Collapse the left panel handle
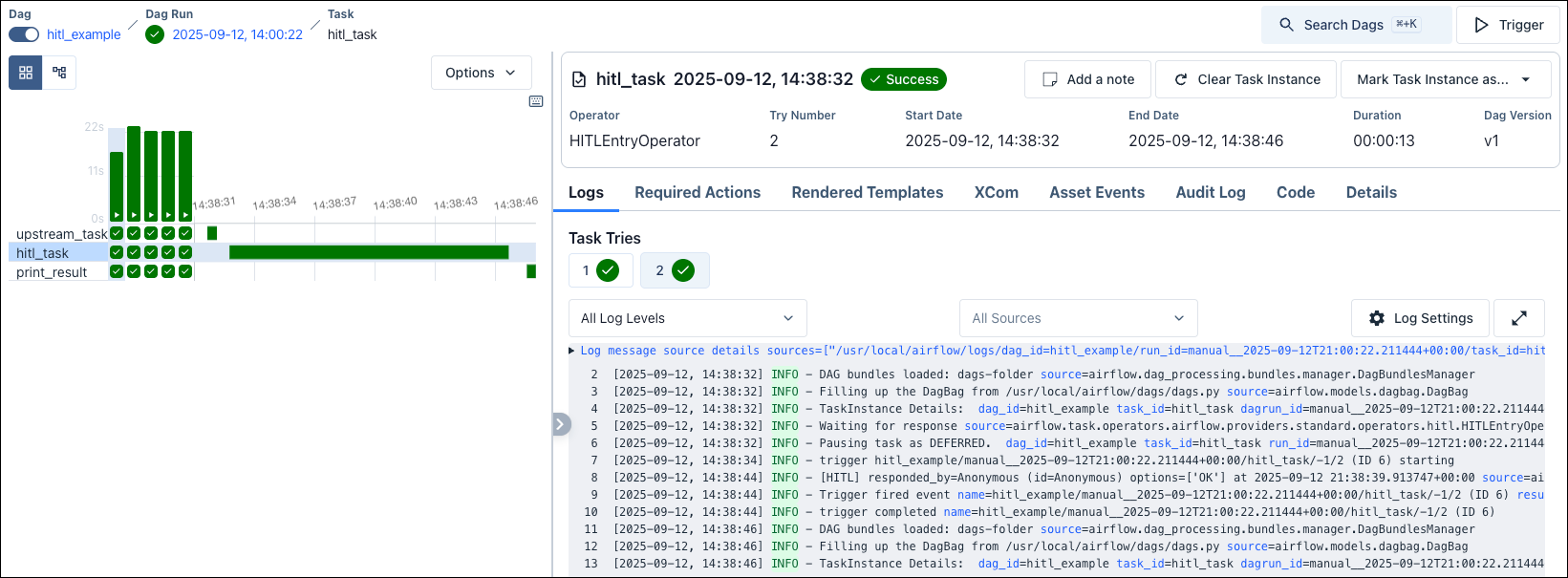 pyautogui.click(x=561, y=423)
